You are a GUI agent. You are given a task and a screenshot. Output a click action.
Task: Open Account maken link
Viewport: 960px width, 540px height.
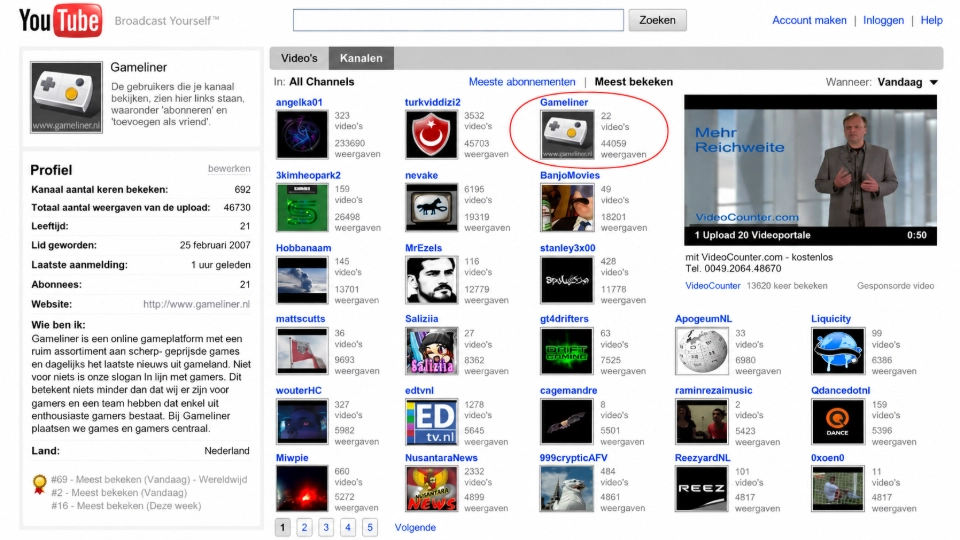[x=809, y=20]
